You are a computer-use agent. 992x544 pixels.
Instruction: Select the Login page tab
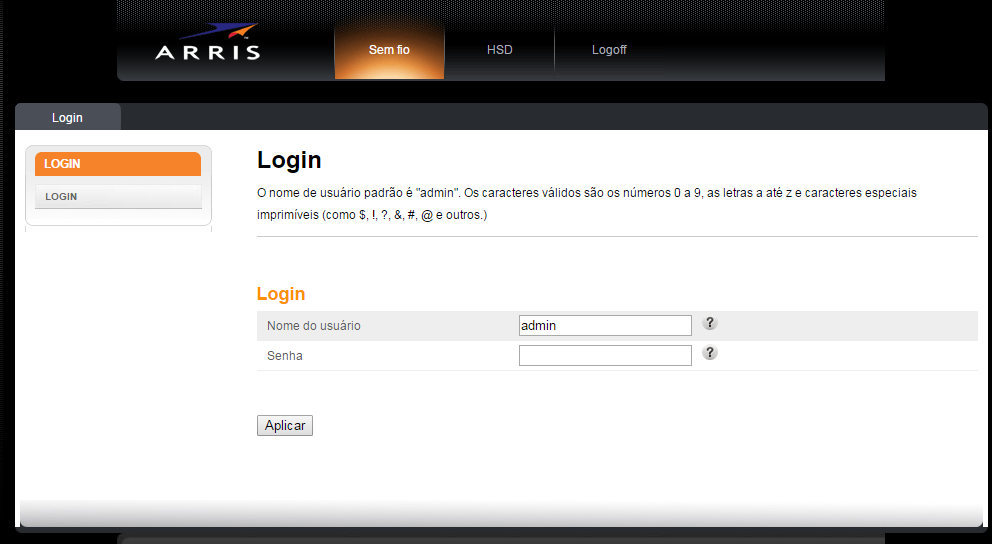click(68, 118)
